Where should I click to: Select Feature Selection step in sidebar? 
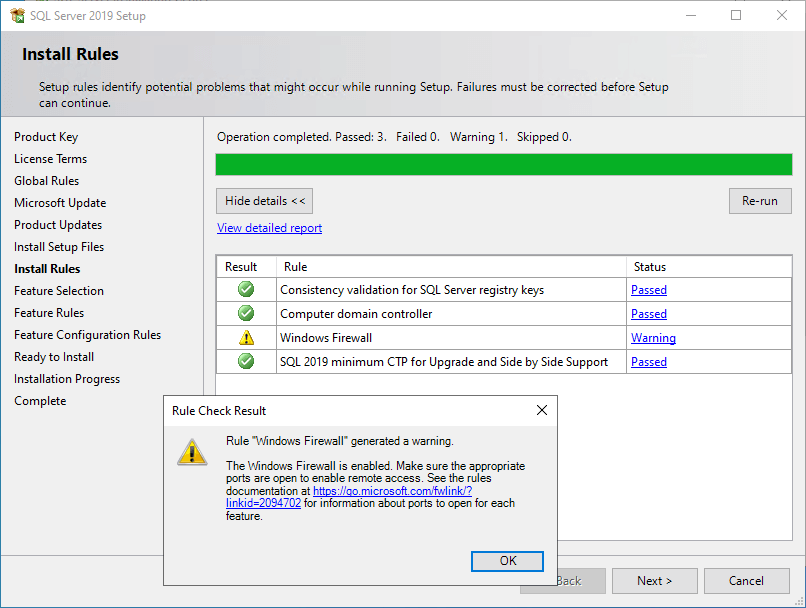tap(59, 291)
